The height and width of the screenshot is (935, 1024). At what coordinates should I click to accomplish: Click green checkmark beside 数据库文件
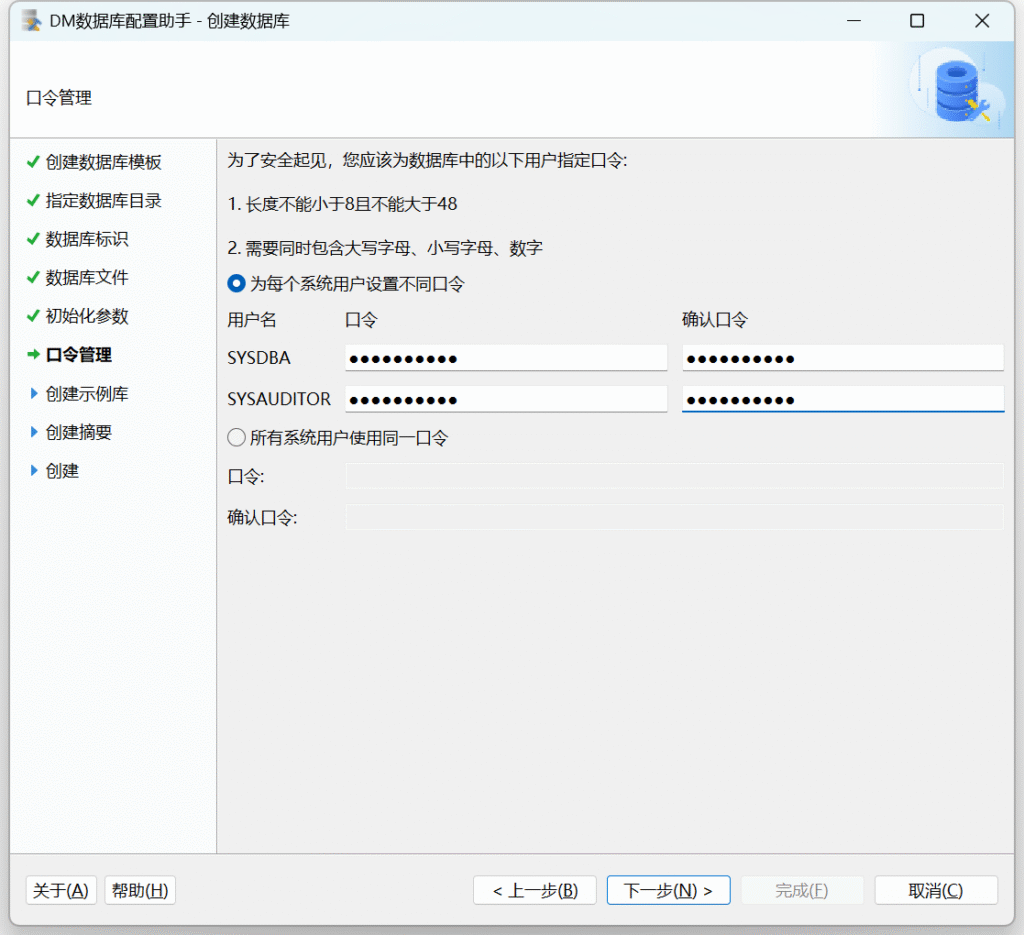click(x=34, y=278)
